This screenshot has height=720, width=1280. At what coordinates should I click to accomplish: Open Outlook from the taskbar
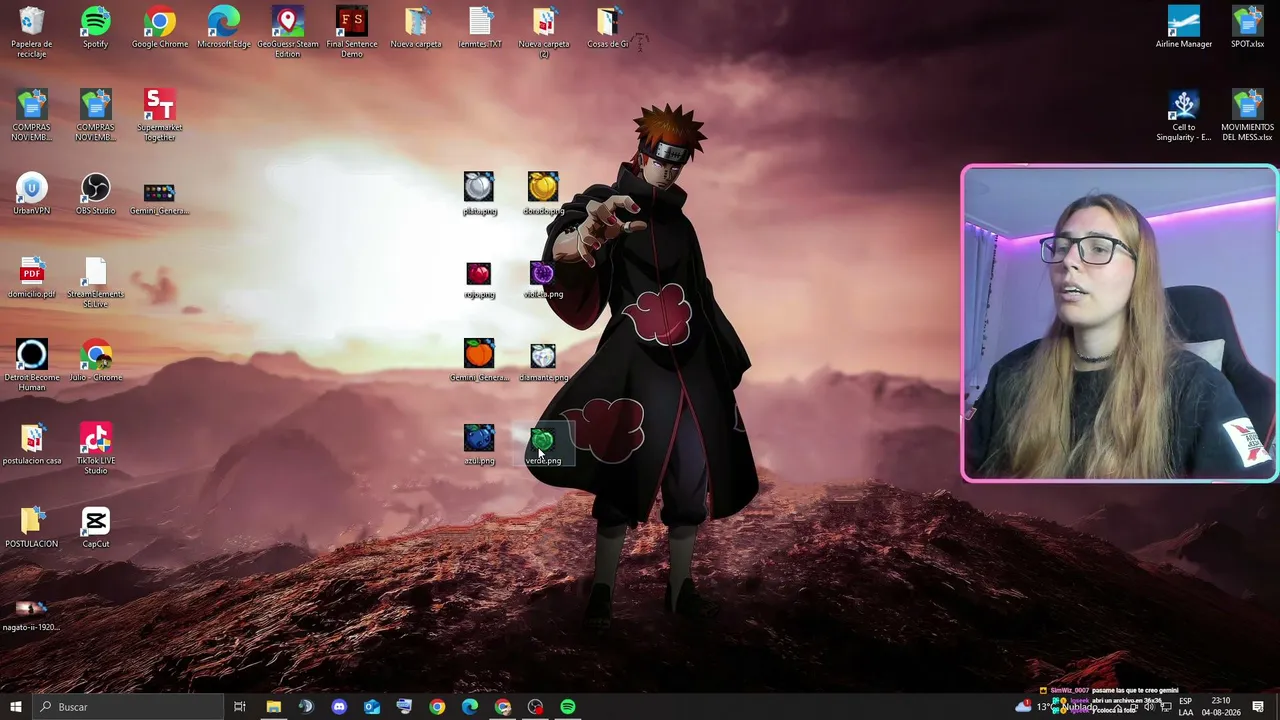(x=372, y=707)
